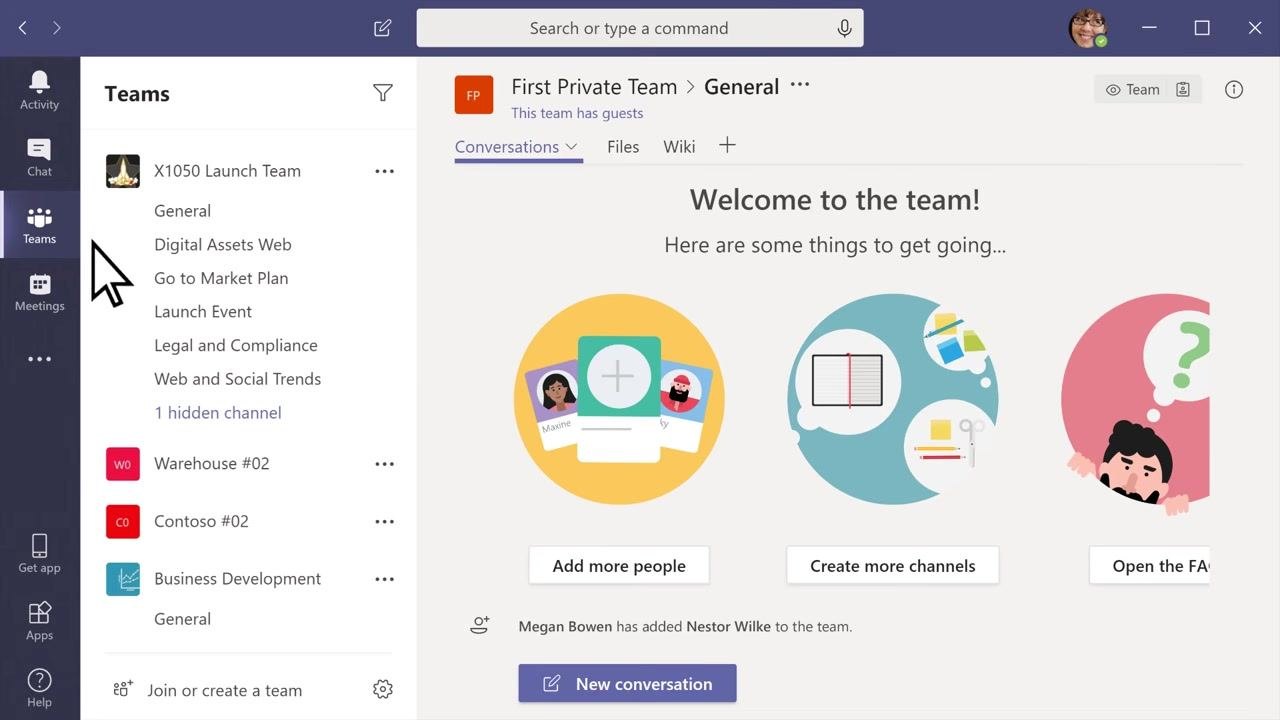This screenshot has height=720, width=1280.
Task: Click the X1050 Launch Team rocket avatar
Action: pos(123,171)
